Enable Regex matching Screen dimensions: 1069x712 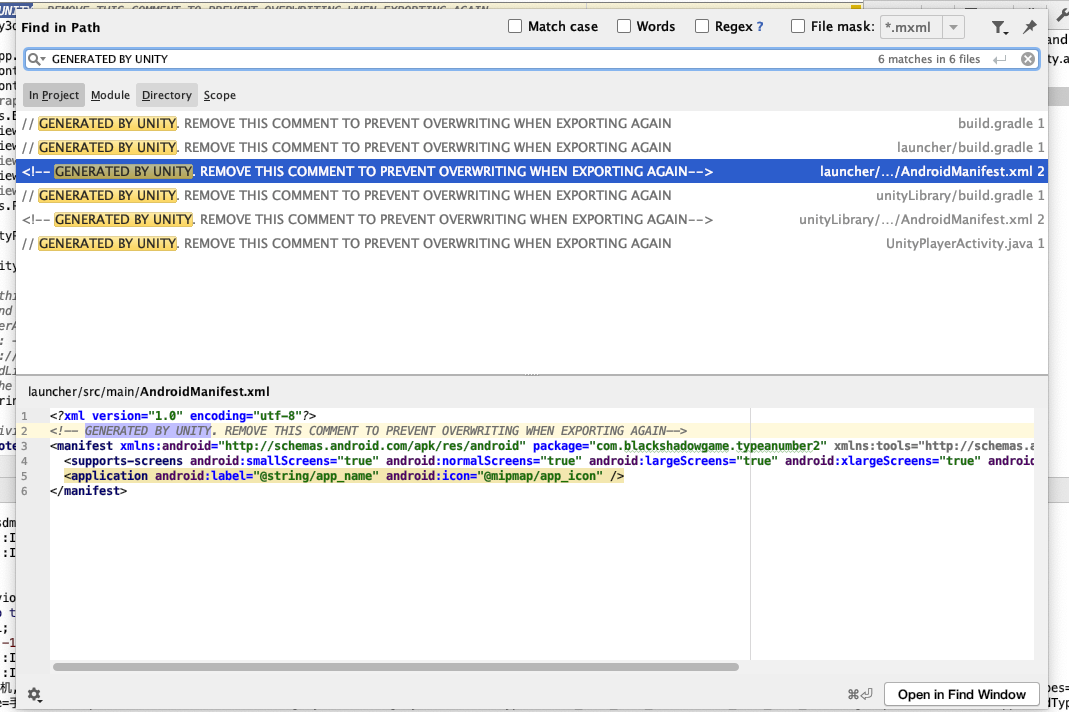[701, 26]
